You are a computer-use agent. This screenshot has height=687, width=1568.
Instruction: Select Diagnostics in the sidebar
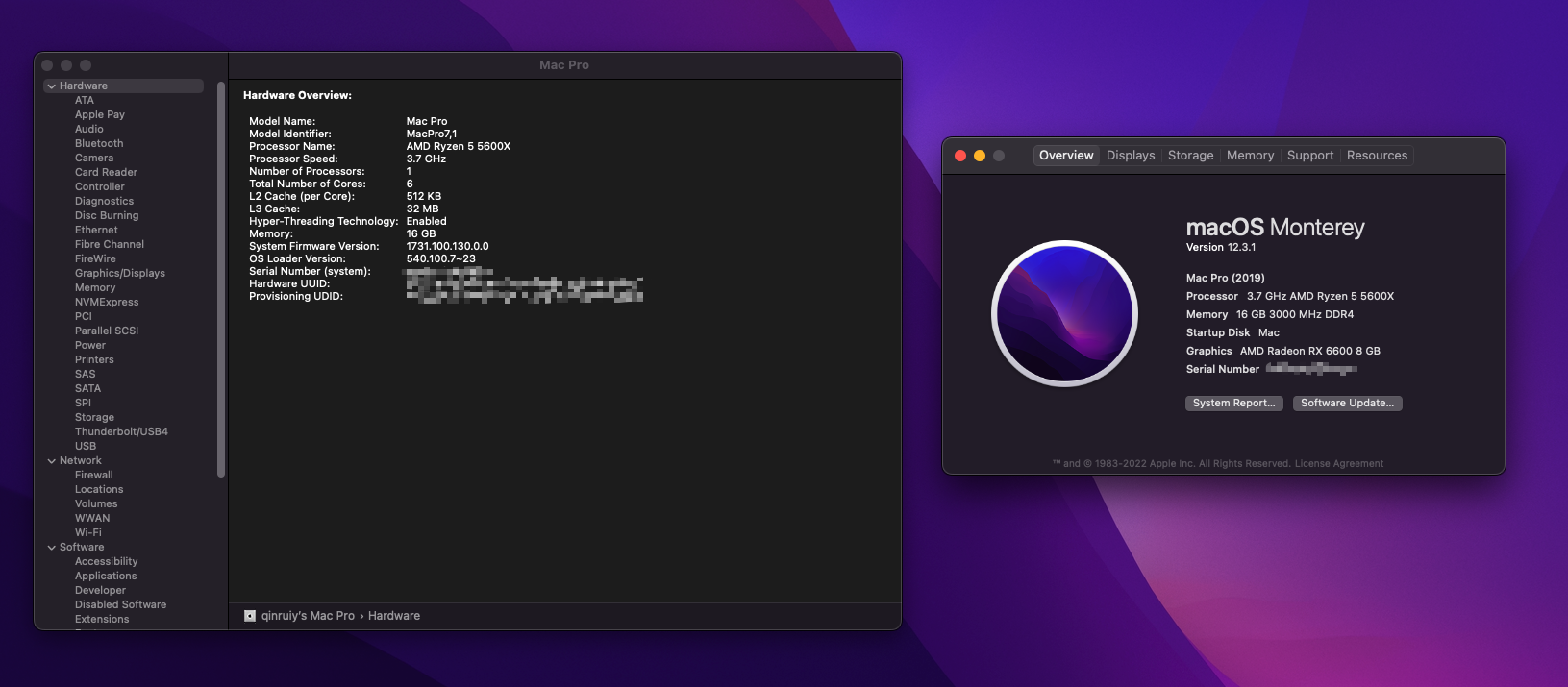[x=104, y=202]
